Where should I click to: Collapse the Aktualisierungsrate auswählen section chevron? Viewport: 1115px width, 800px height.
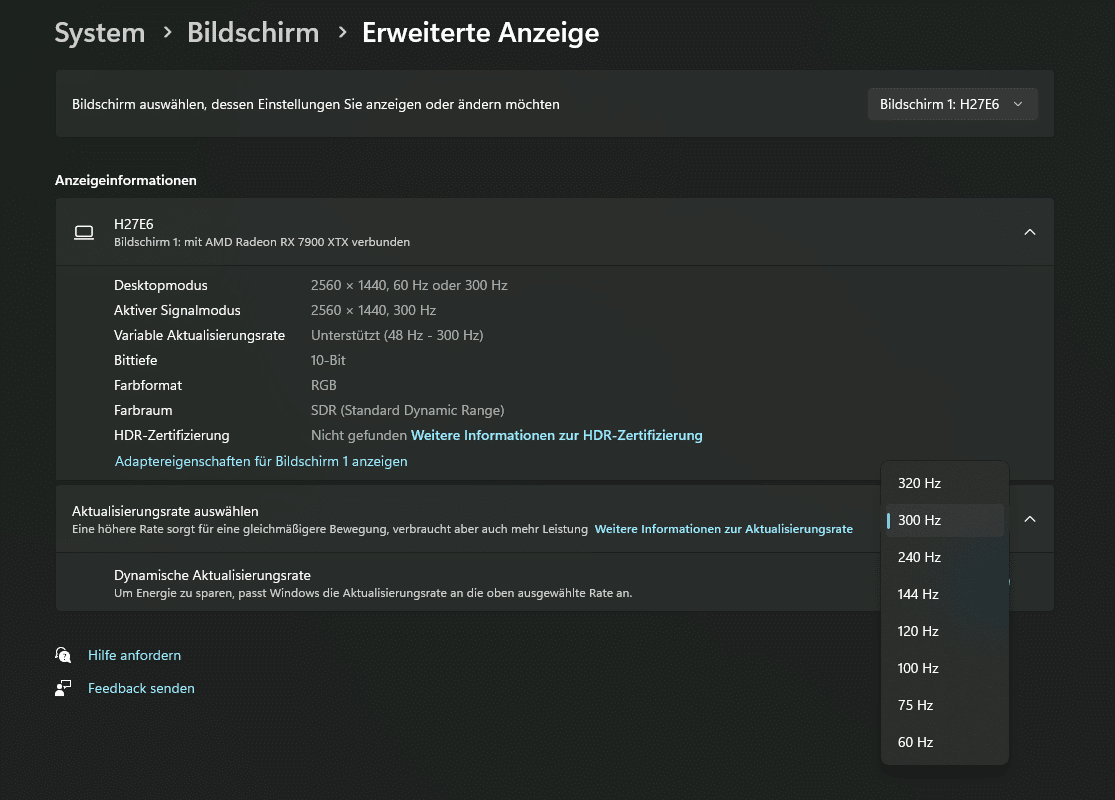(x=1029, y=519)
